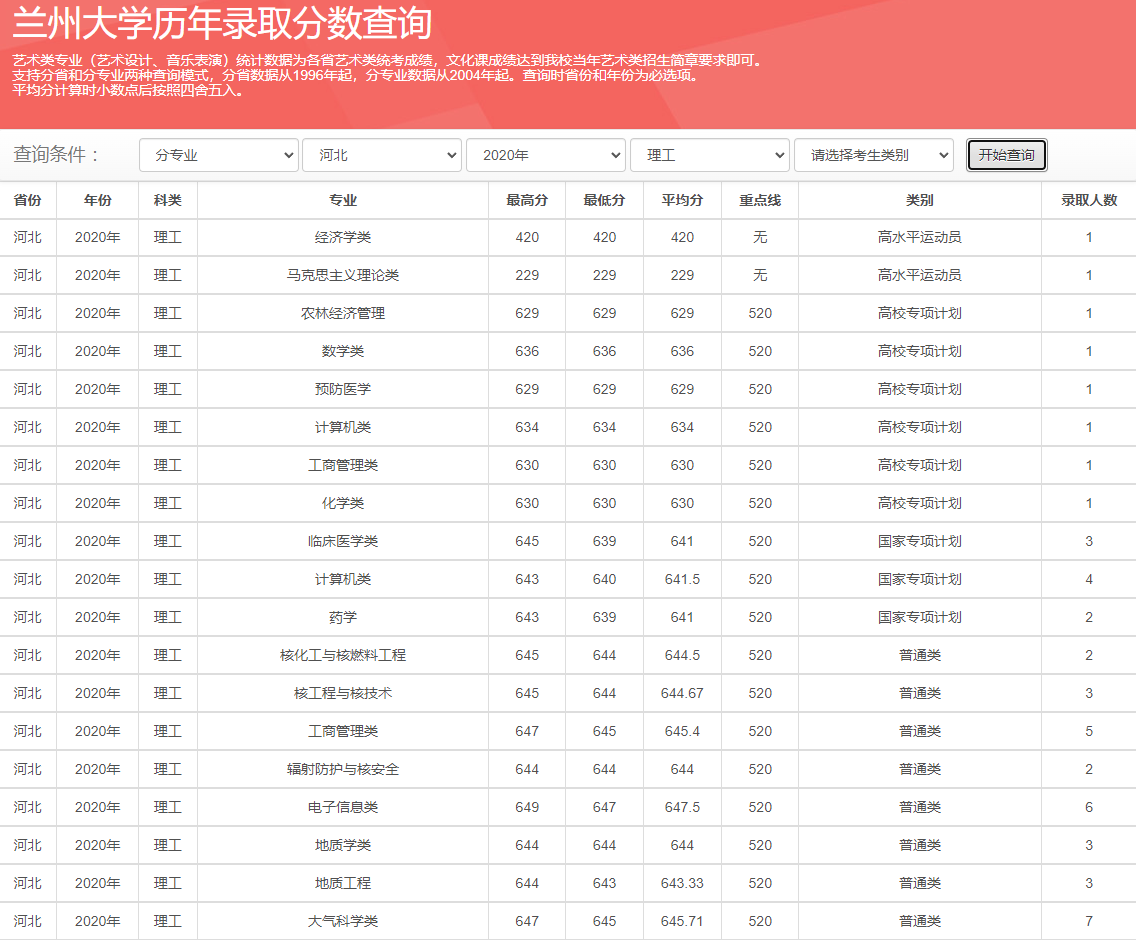1136x940 pixels.
Task: Select the 最高分 column header
Action: (525, 200)
